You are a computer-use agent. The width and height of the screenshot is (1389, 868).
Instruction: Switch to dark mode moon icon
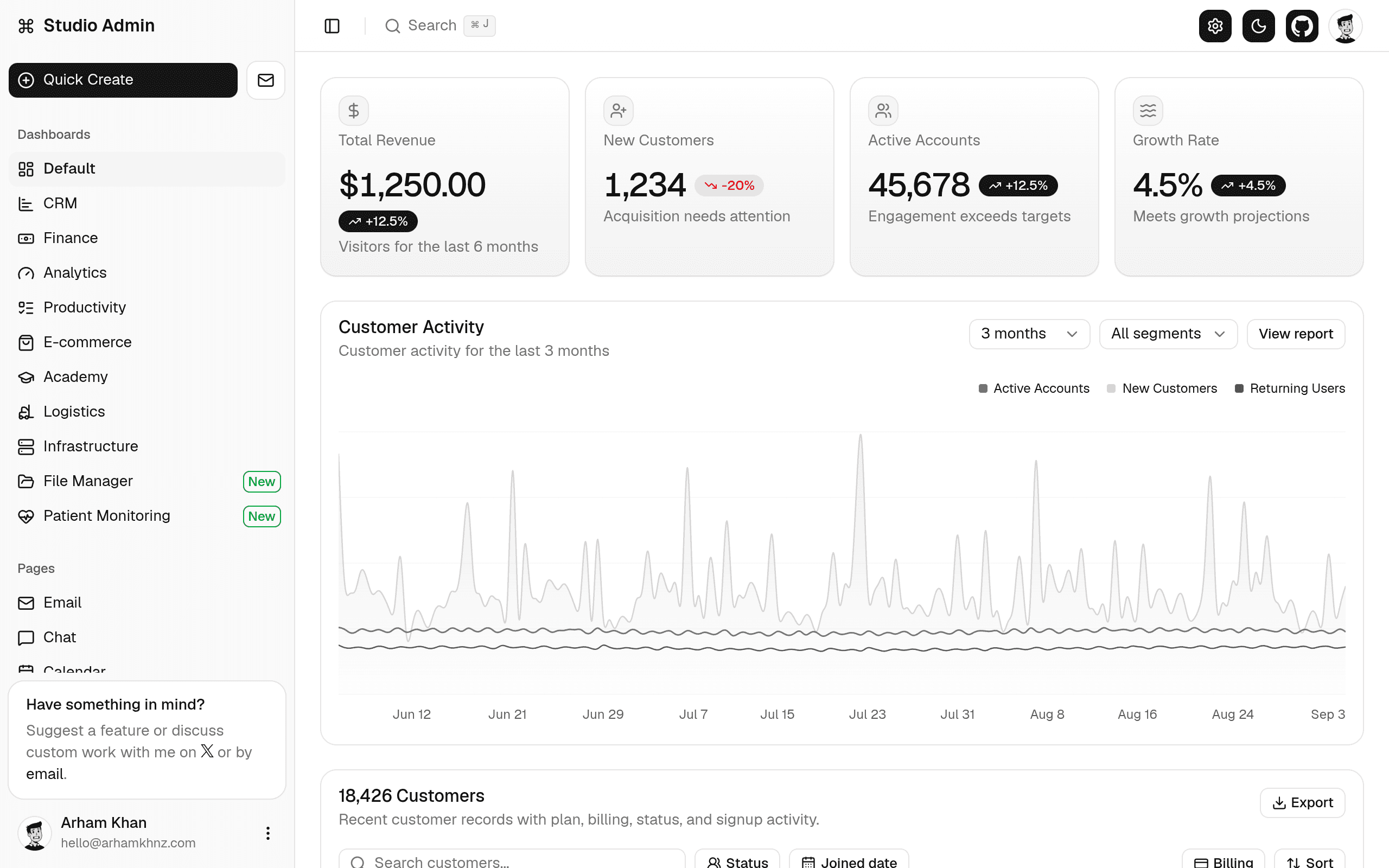click(1258, 26)
